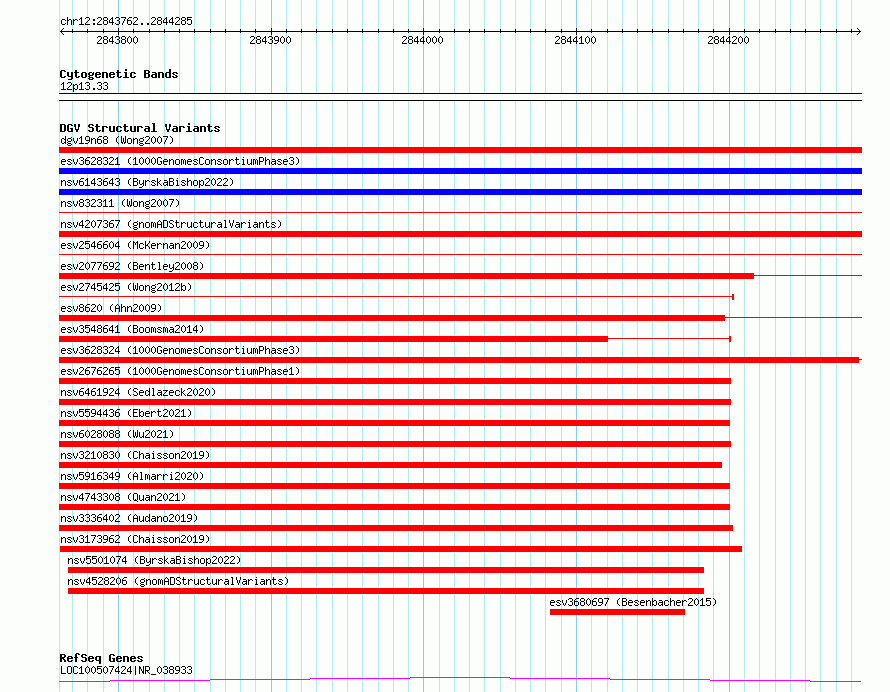890x692 pixels.
Task: Open esv3628321 (1000GenomesConsortiumPhase3) variant label
Action: 180,161
